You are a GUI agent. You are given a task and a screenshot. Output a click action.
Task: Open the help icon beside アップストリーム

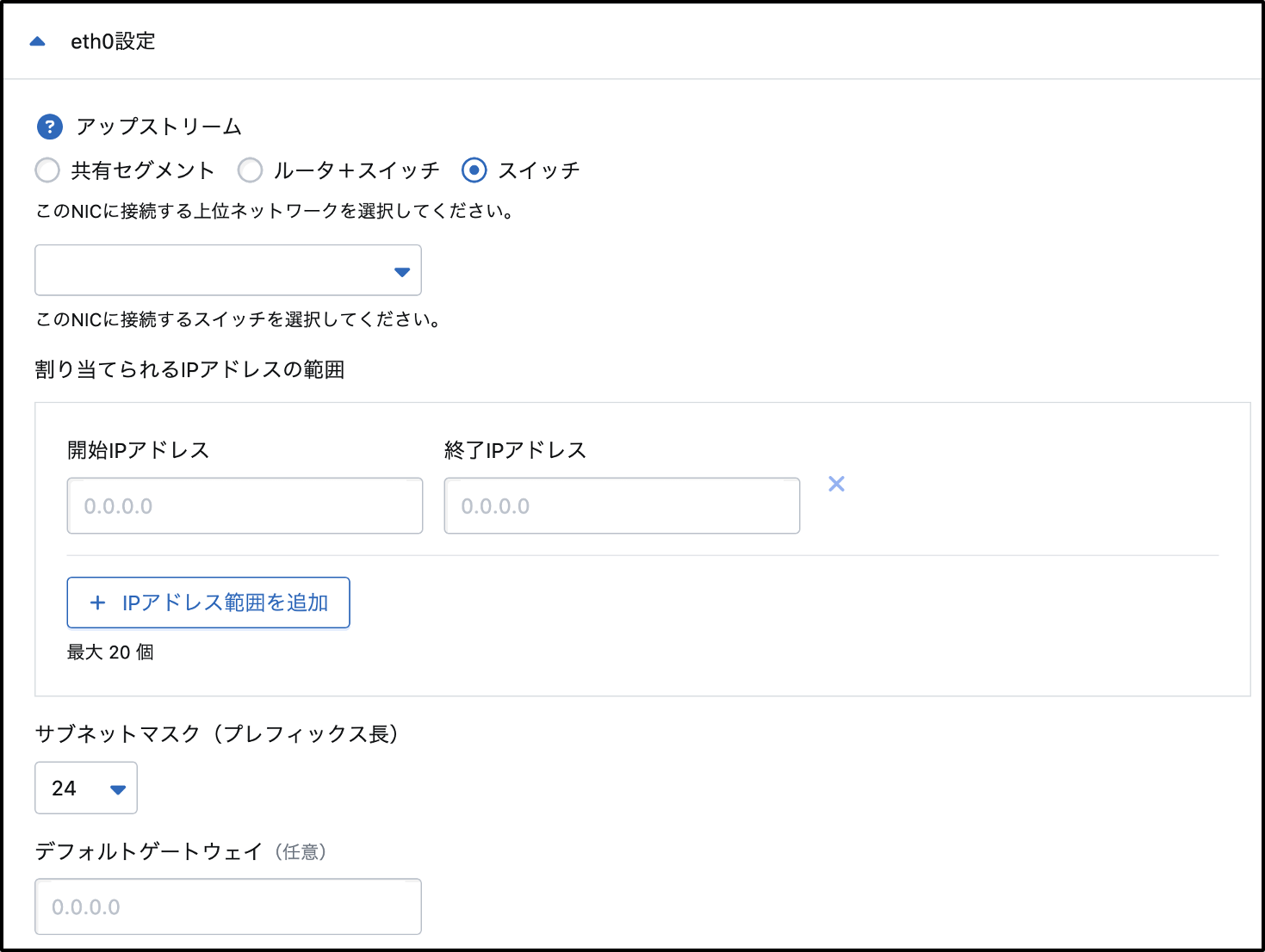pos(50,127)
